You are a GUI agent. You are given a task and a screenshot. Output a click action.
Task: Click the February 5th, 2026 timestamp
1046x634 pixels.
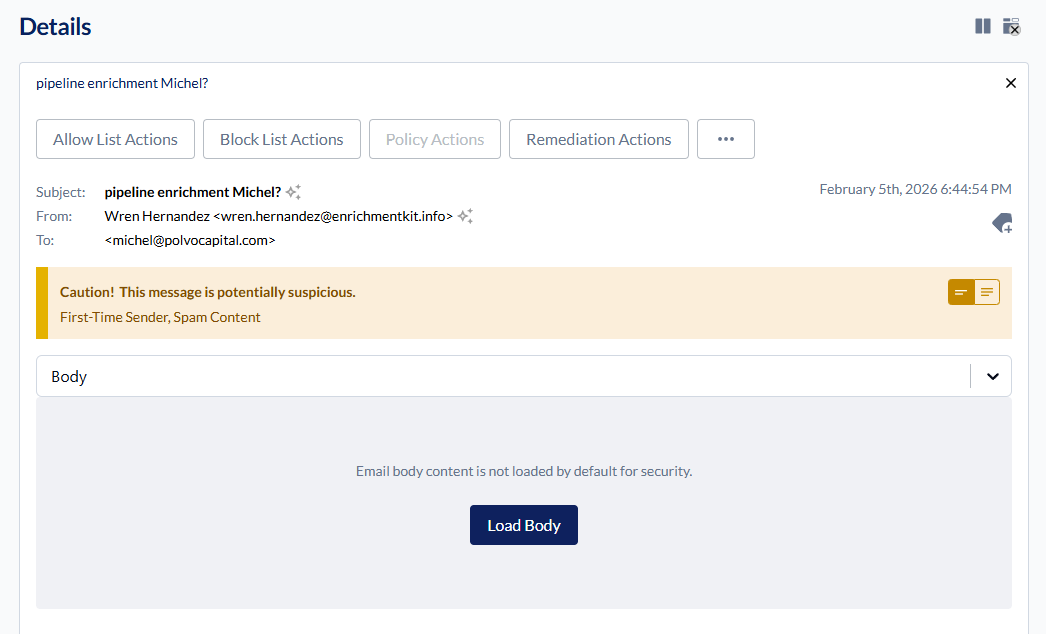pyautogui.click(x=915, y=189)
